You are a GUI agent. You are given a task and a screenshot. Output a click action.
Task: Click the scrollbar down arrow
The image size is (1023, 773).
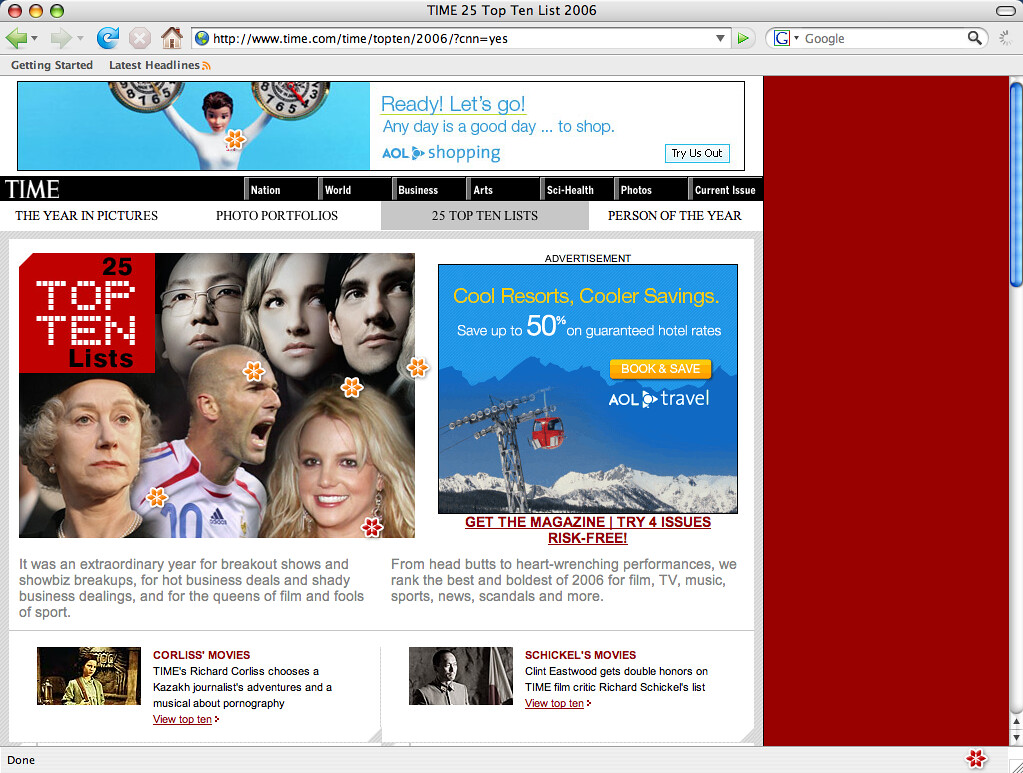click(x=1016, y=738)
